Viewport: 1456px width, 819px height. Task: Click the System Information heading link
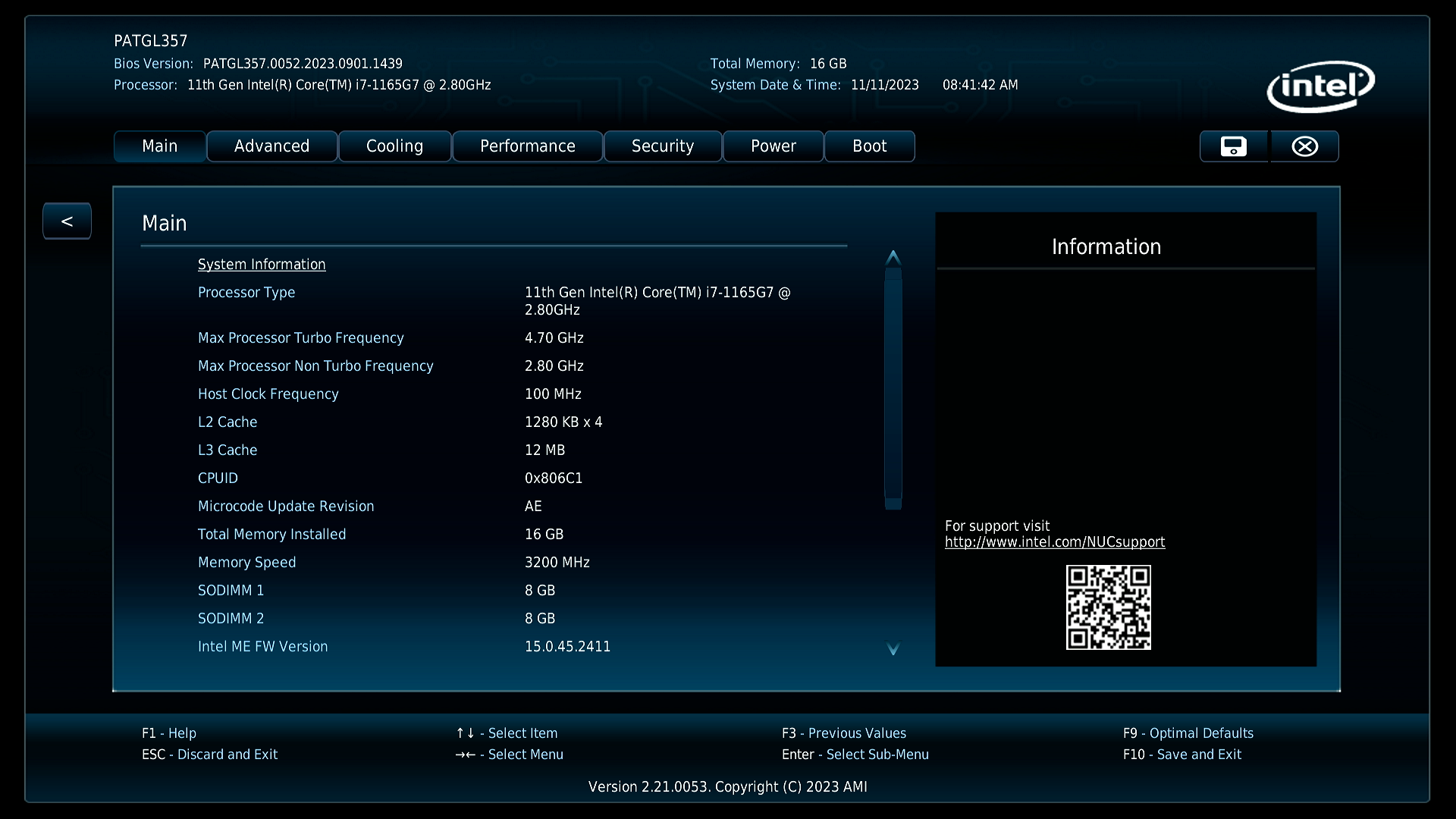262,265
